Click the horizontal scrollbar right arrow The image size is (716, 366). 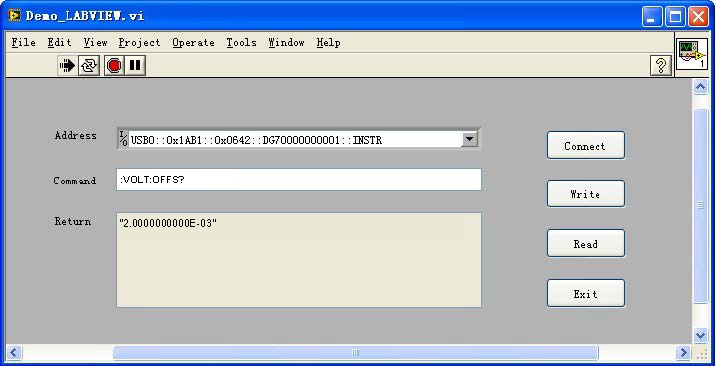click(x=683, y=353)
